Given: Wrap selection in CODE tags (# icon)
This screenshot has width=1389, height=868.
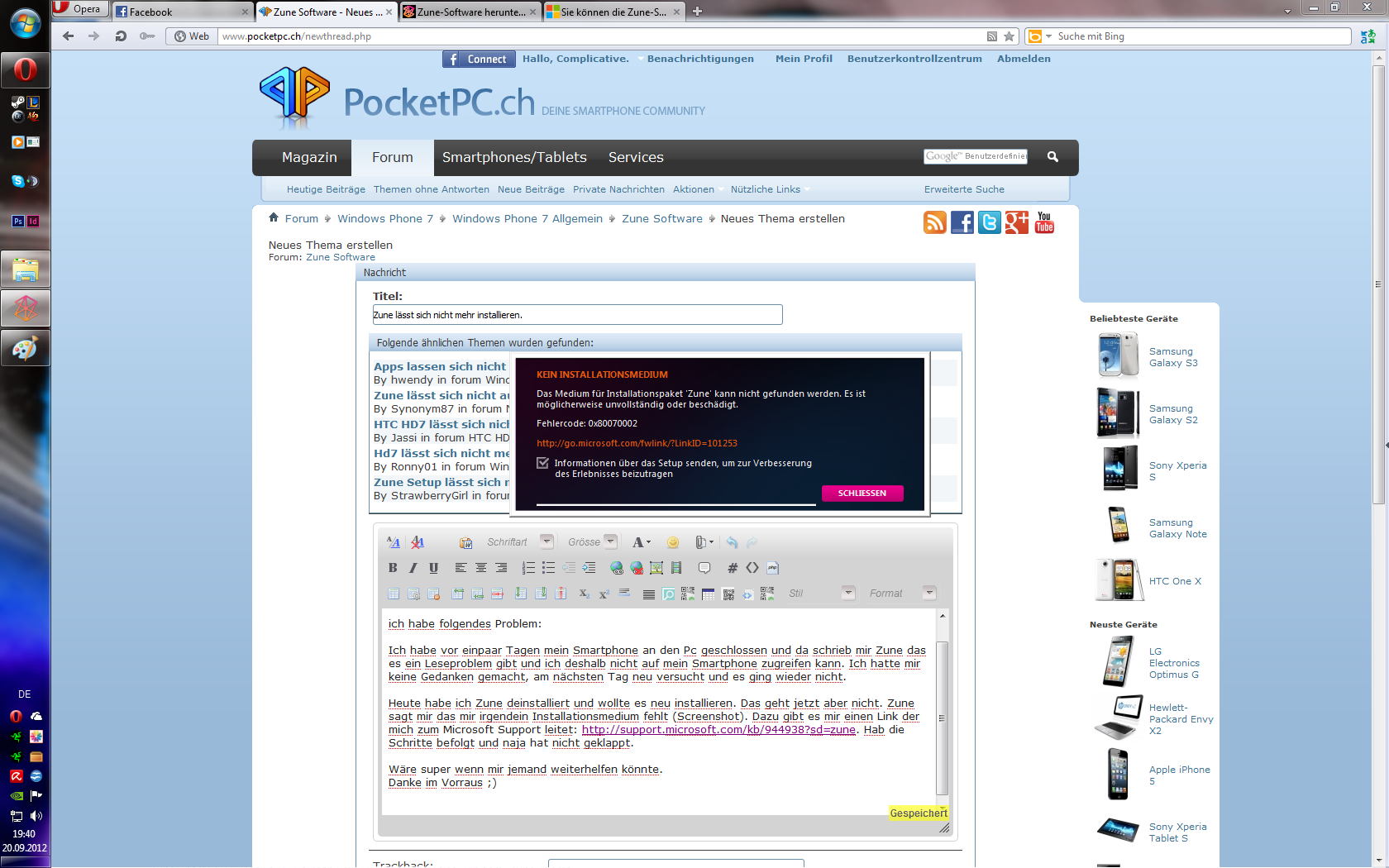Looking at the screenshot, I should [x=733, y=568].
